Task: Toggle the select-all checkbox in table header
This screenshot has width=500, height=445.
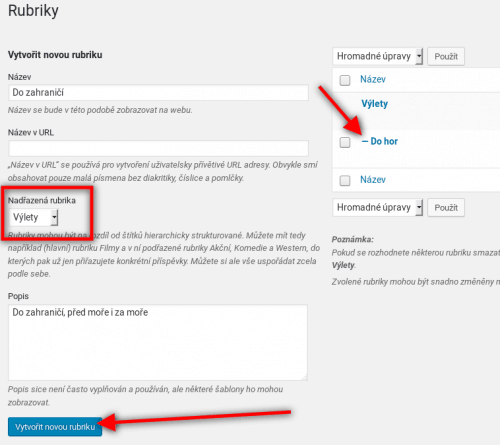Action: (x=345, y=80)
